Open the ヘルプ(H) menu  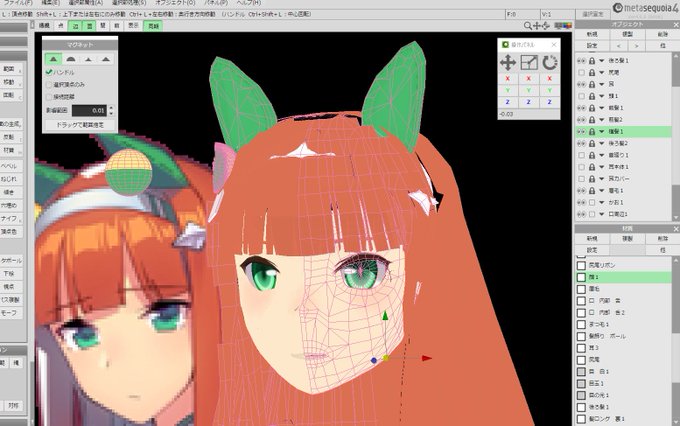pyautogui.click(x=248, y=3)
